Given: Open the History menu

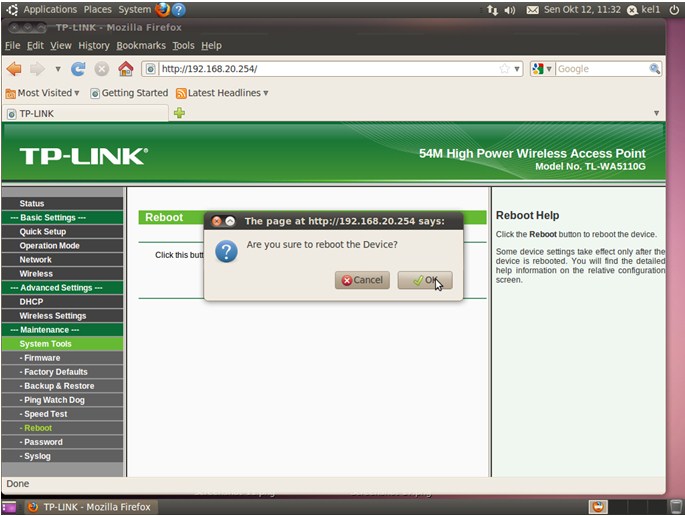Looking at the screenshot, I should (x=94, y=45).
